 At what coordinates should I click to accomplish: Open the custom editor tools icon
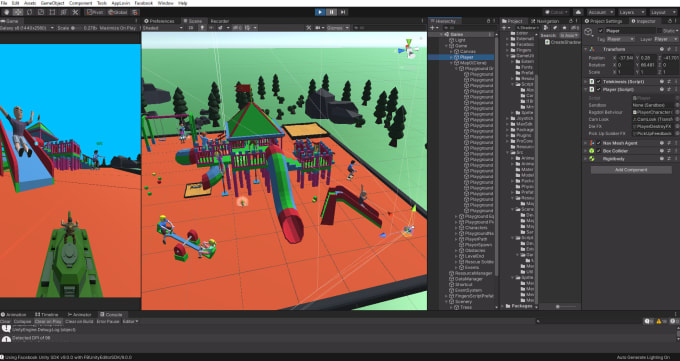pyautogui.click(x=75, y=12)
